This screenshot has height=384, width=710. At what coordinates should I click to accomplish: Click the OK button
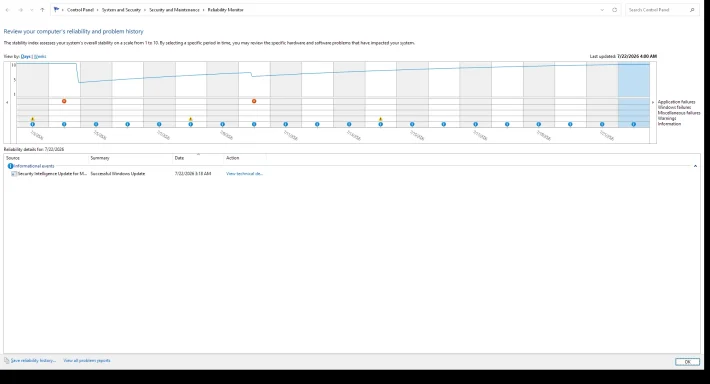687,362
